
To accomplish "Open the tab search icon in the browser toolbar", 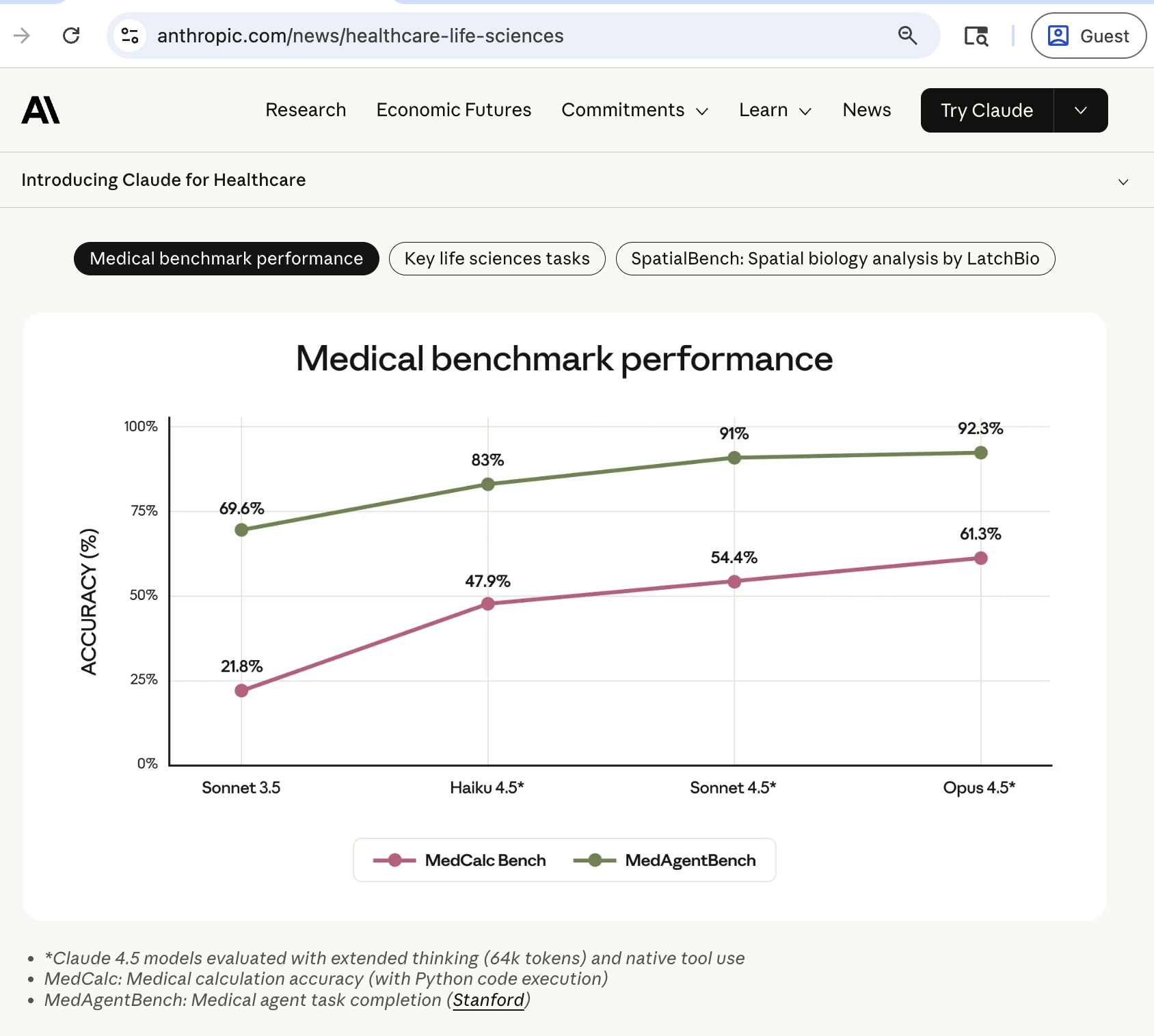I will pos(976,36).
